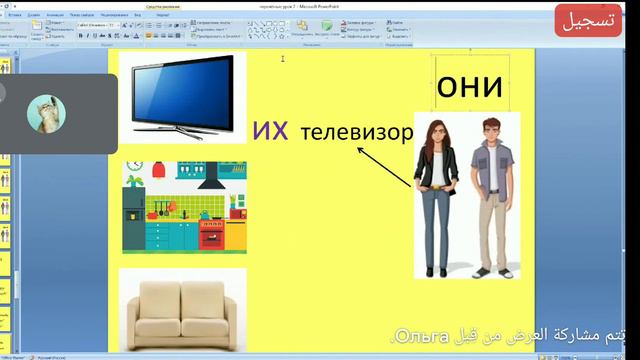
Task: Increase list indent level icon
Action: click(x=176, y=25)
